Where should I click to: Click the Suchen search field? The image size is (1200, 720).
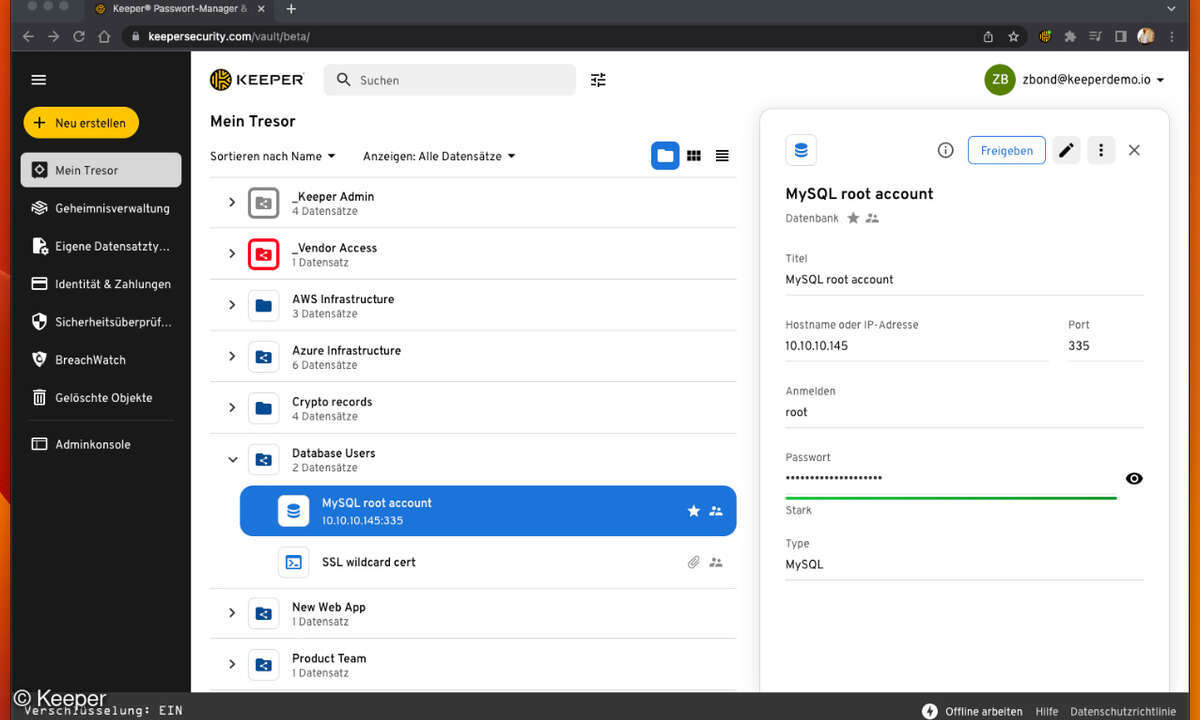450,80
